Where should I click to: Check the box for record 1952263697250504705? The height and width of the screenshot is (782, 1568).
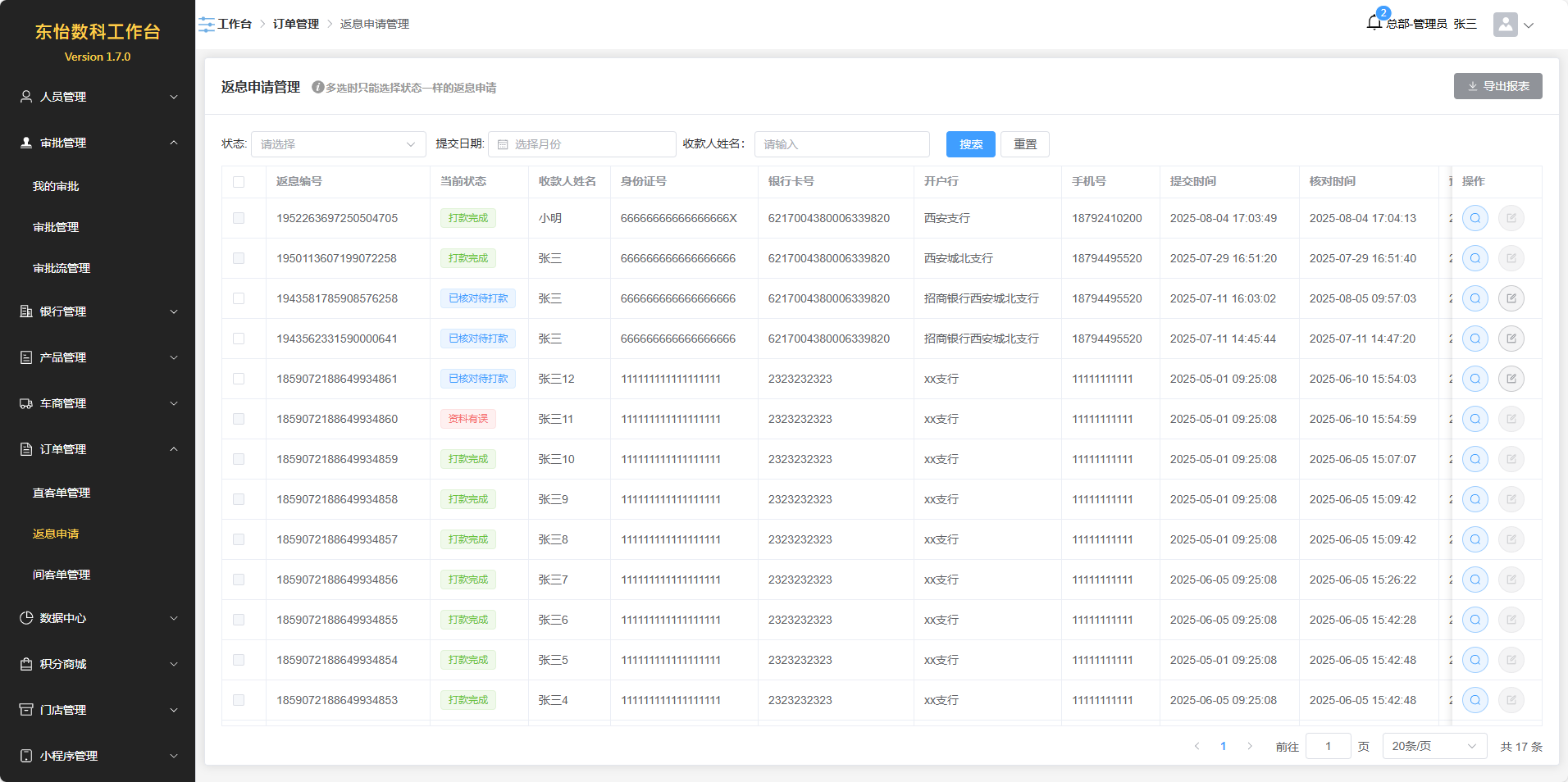239,218
